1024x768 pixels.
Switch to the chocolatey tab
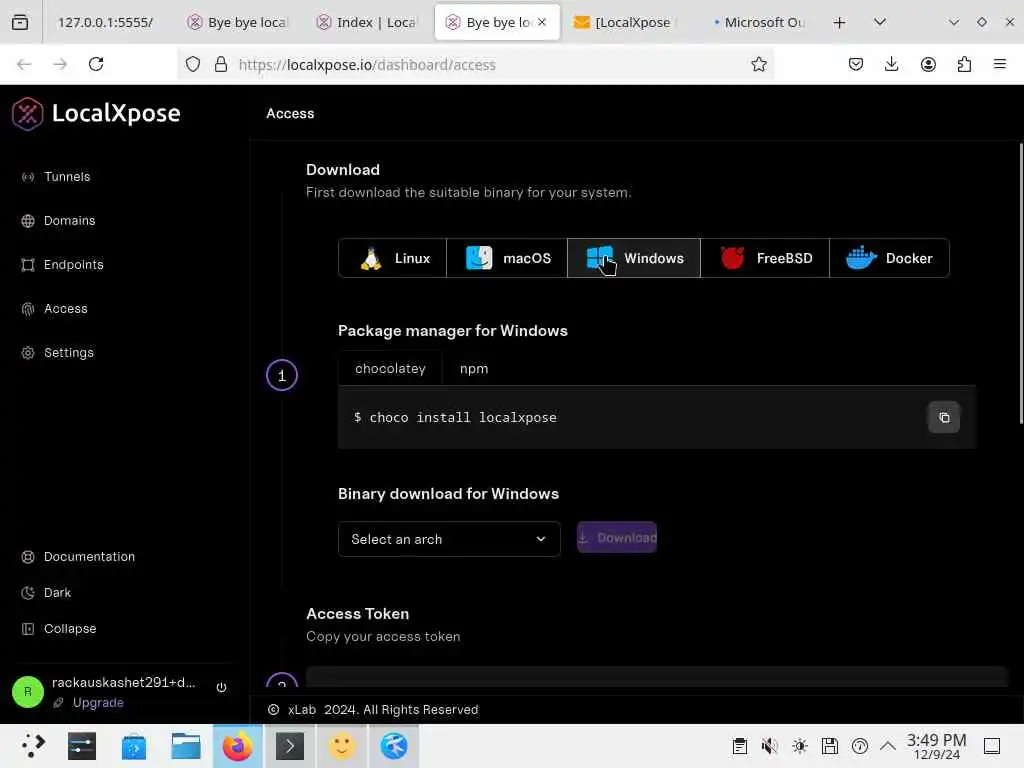tap(390, 369)
